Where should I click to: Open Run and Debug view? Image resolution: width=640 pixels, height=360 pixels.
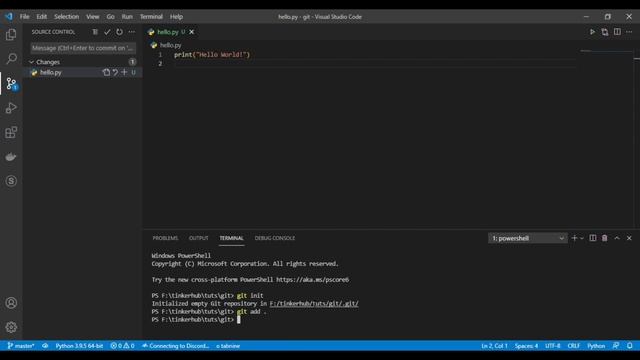coord(11,108)
